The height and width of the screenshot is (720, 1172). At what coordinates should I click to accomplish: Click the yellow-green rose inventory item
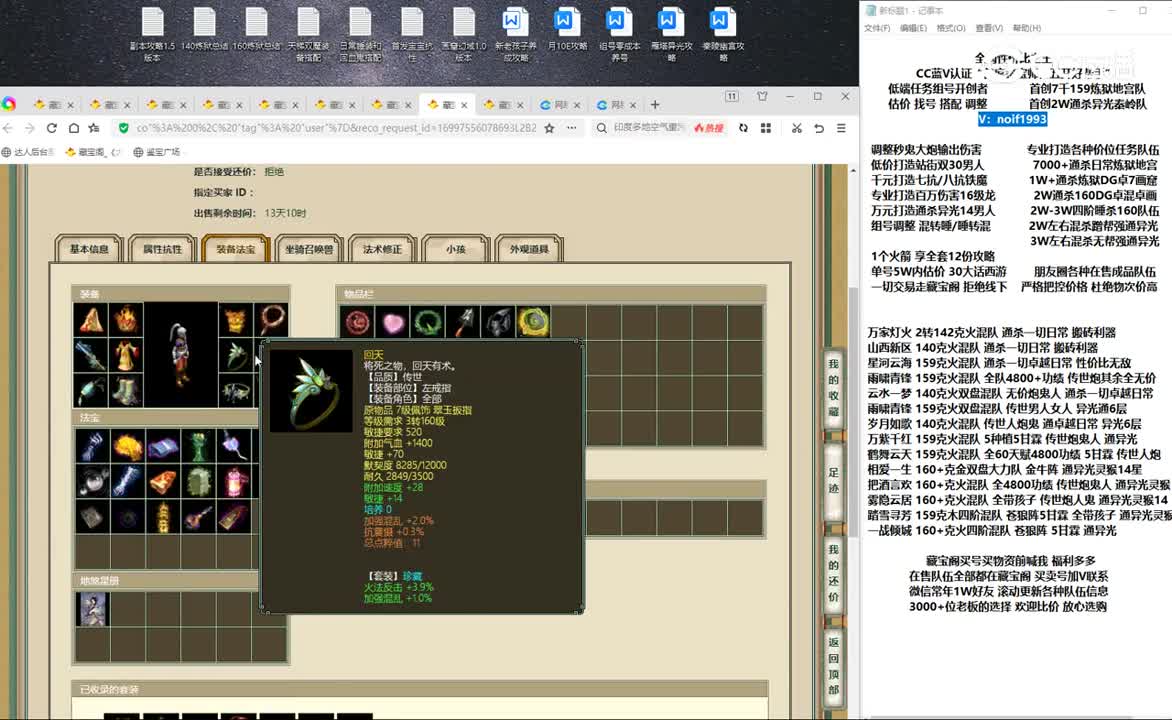533,322
